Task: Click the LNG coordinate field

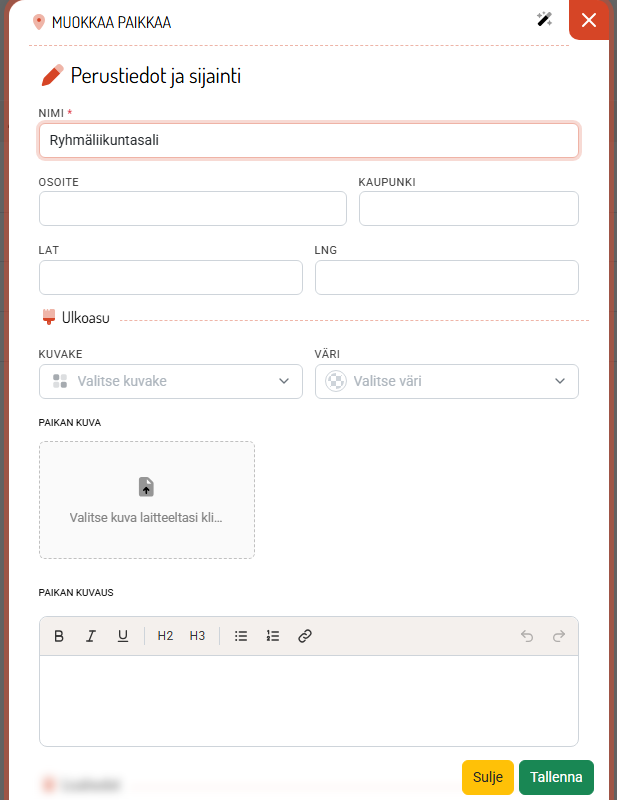Action: click(x=447, y=278)
